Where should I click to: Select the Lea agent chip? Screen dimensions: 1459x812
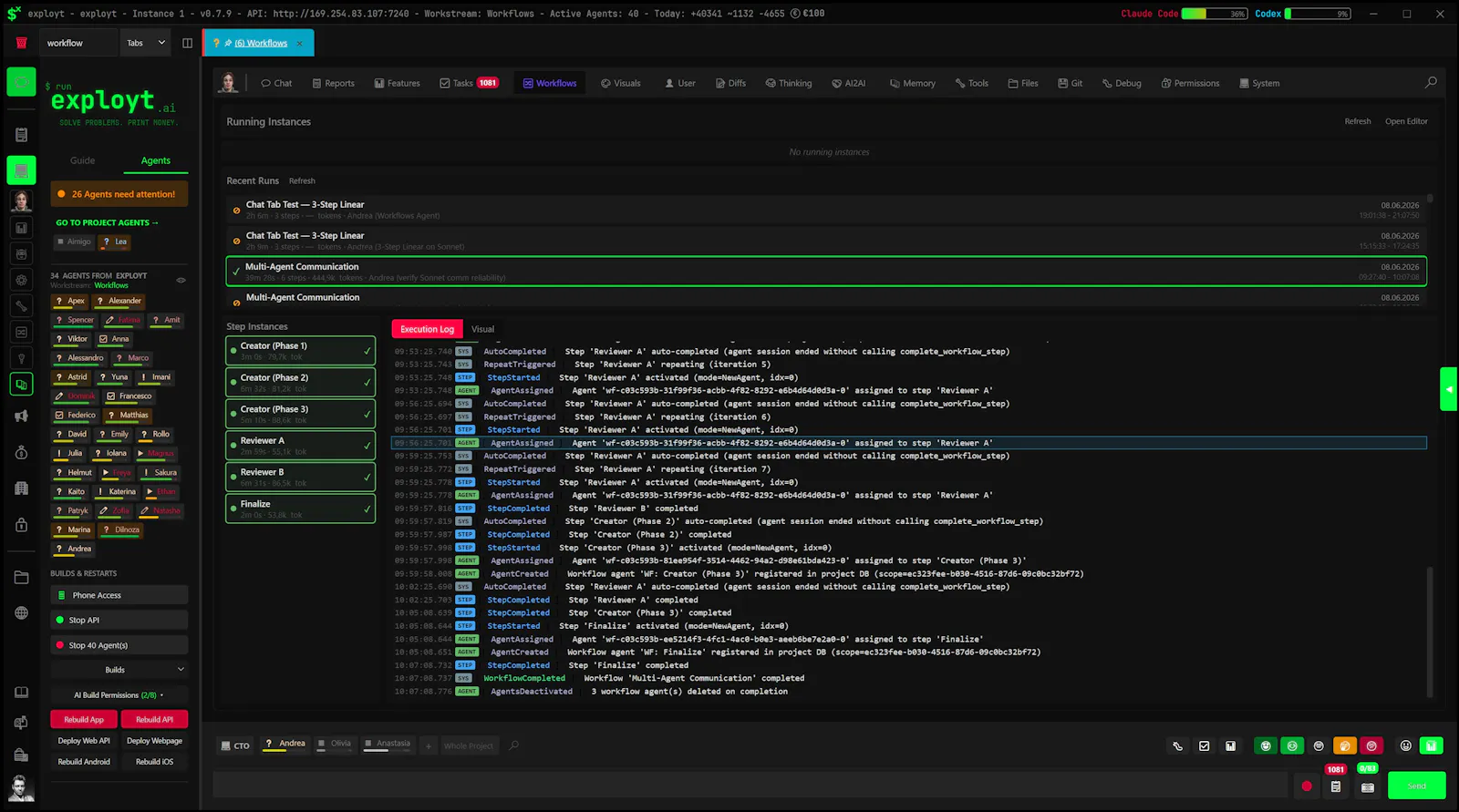click(x=115, y=242)
